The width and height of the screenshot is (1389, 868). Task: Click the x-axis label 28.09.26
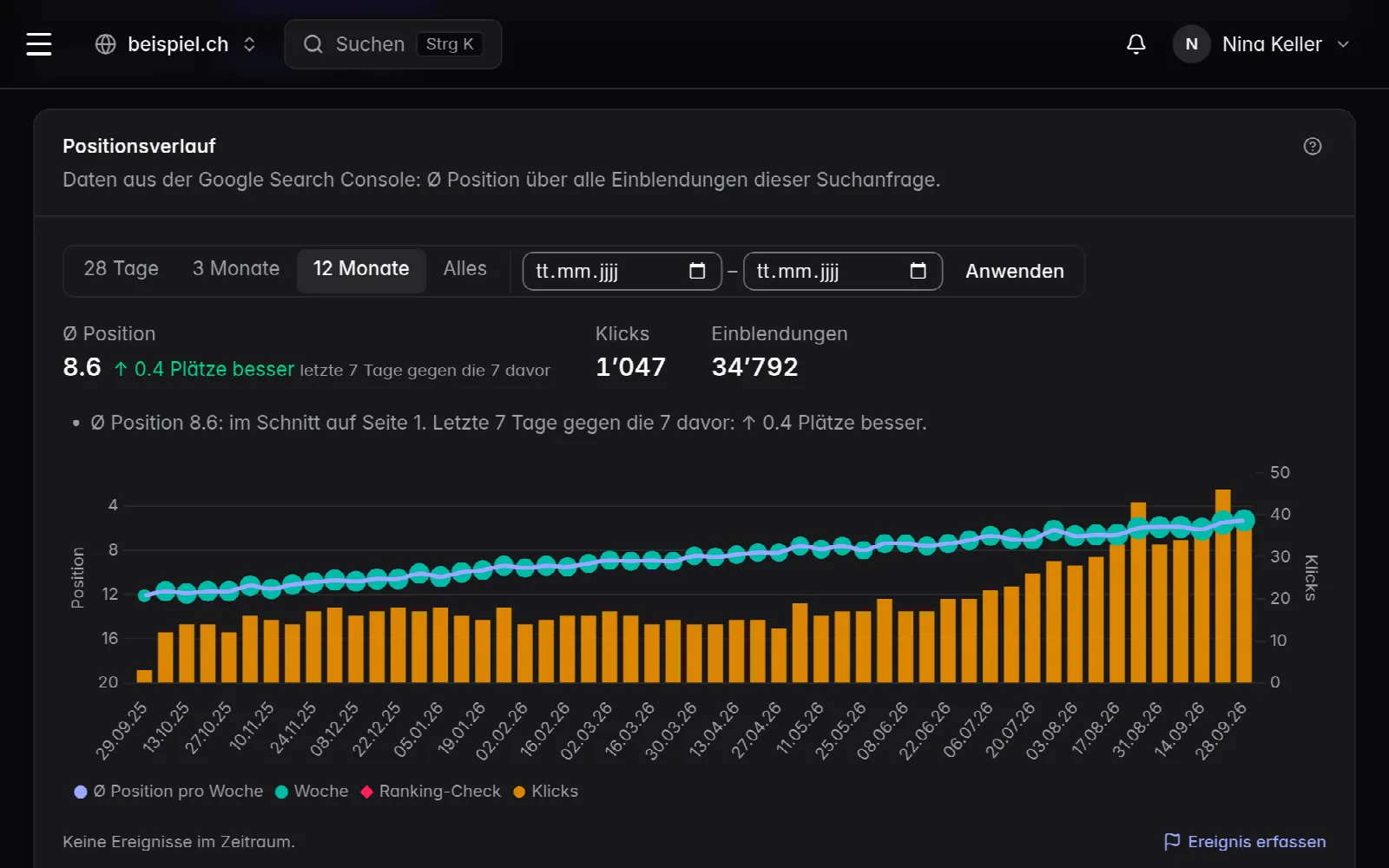point(1221,730)
